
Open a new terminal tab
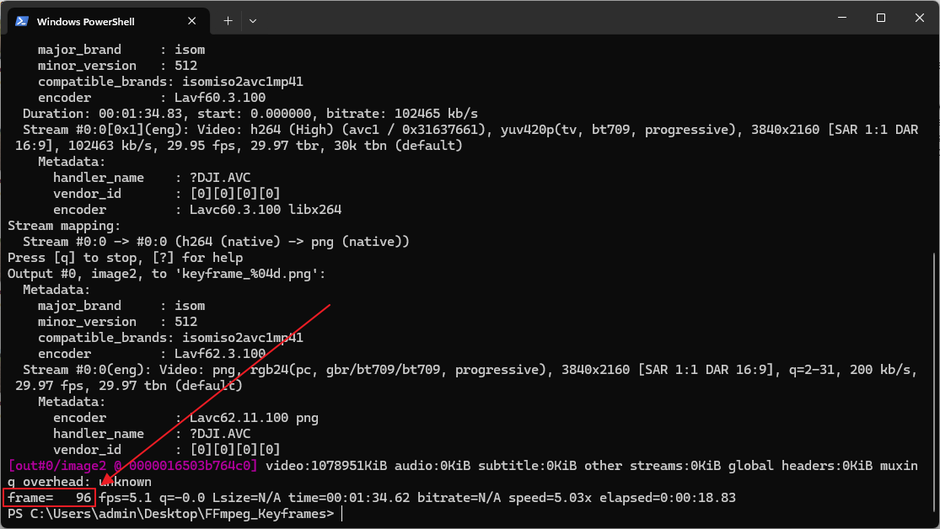tap(228, 21)
